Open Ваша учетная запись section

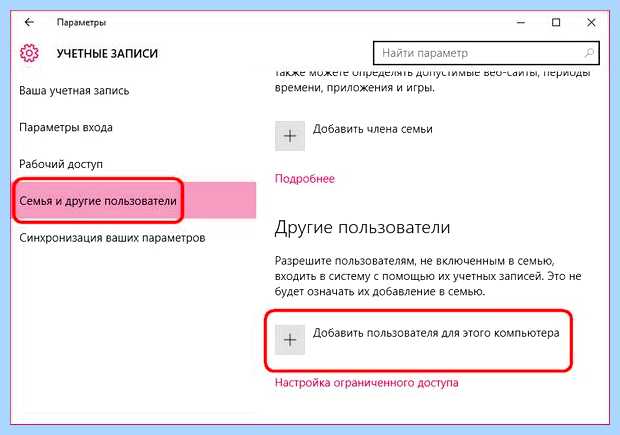[x=74, y=91]
